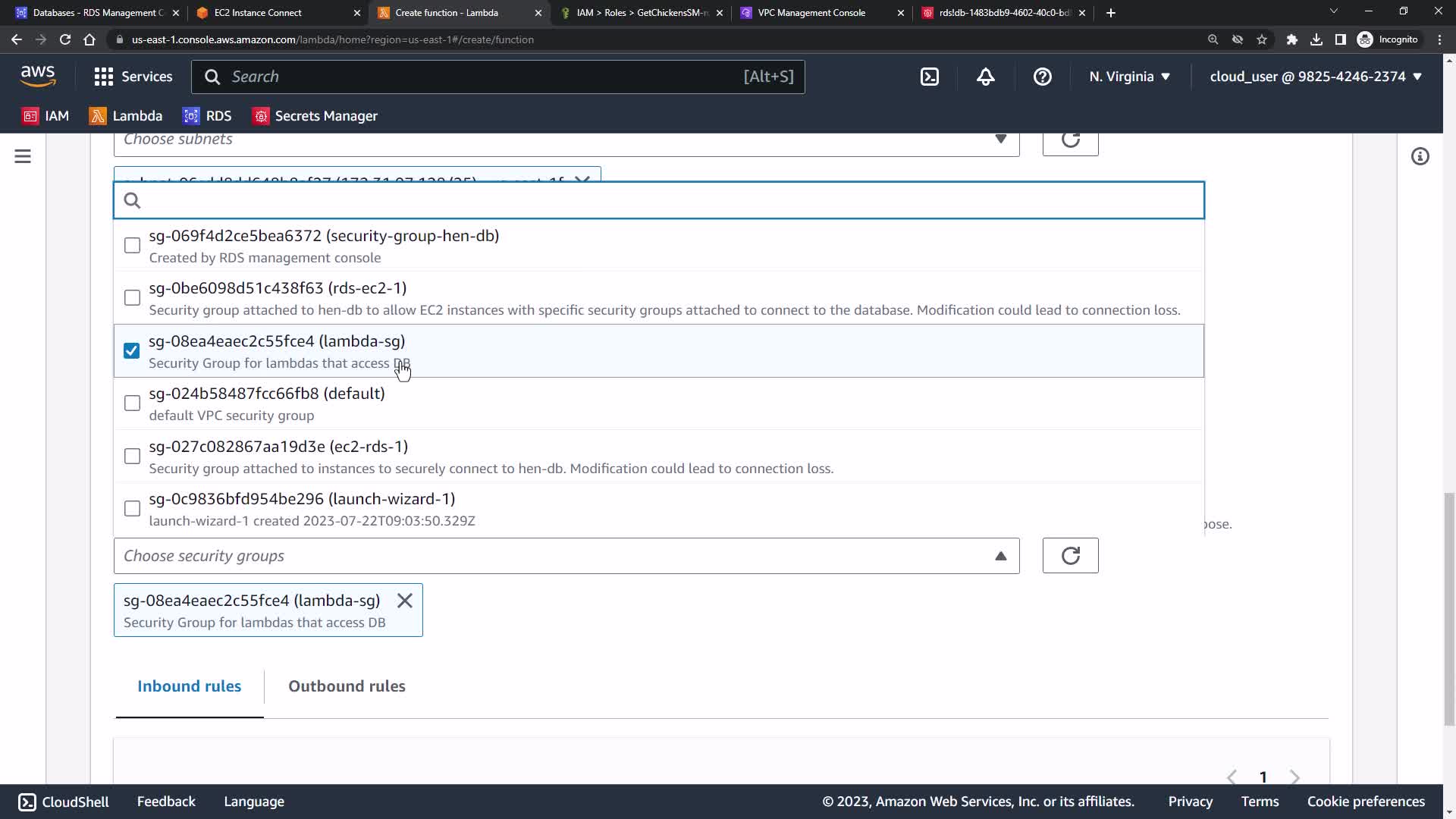The height and width of the screenshot is (819, 1456).
Task: Check the security-group-hen-db checkbox
Action: [x=132, y=246]
